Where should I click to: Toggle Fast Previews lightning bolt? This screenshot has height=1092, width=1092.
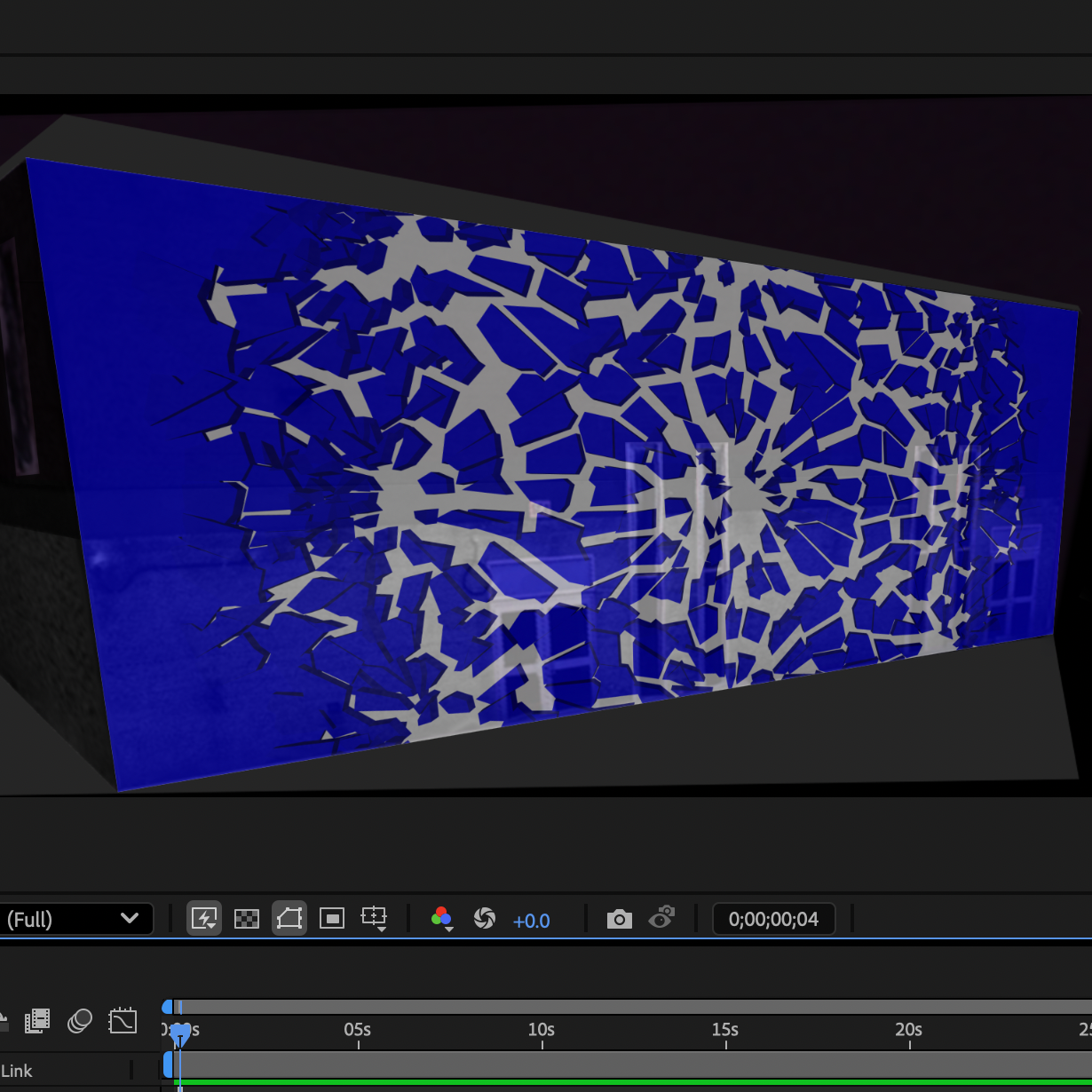point(202,917)
